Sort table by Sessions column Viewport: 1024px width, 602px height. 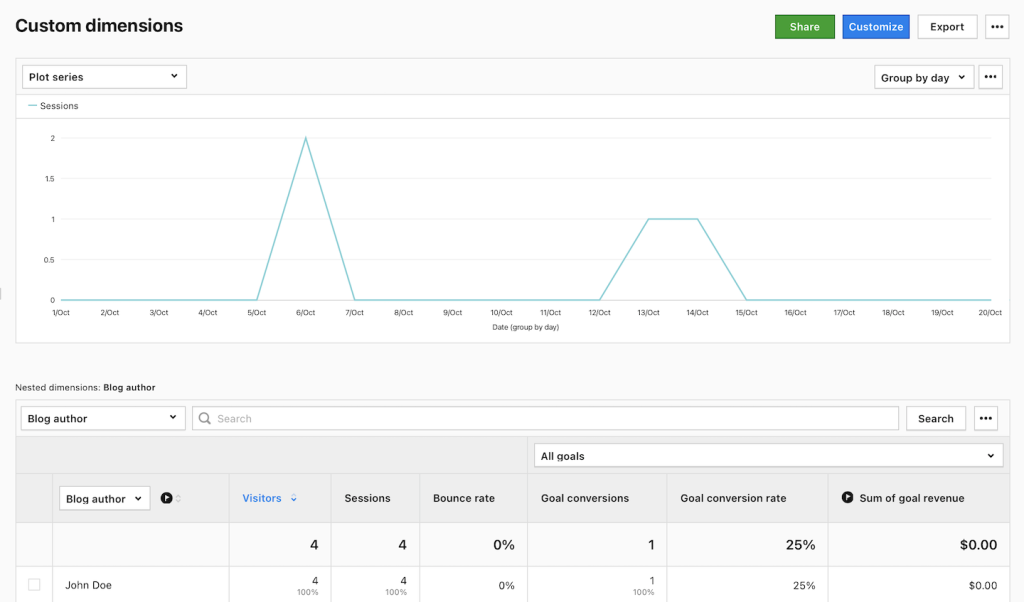(x=367, y=498)
